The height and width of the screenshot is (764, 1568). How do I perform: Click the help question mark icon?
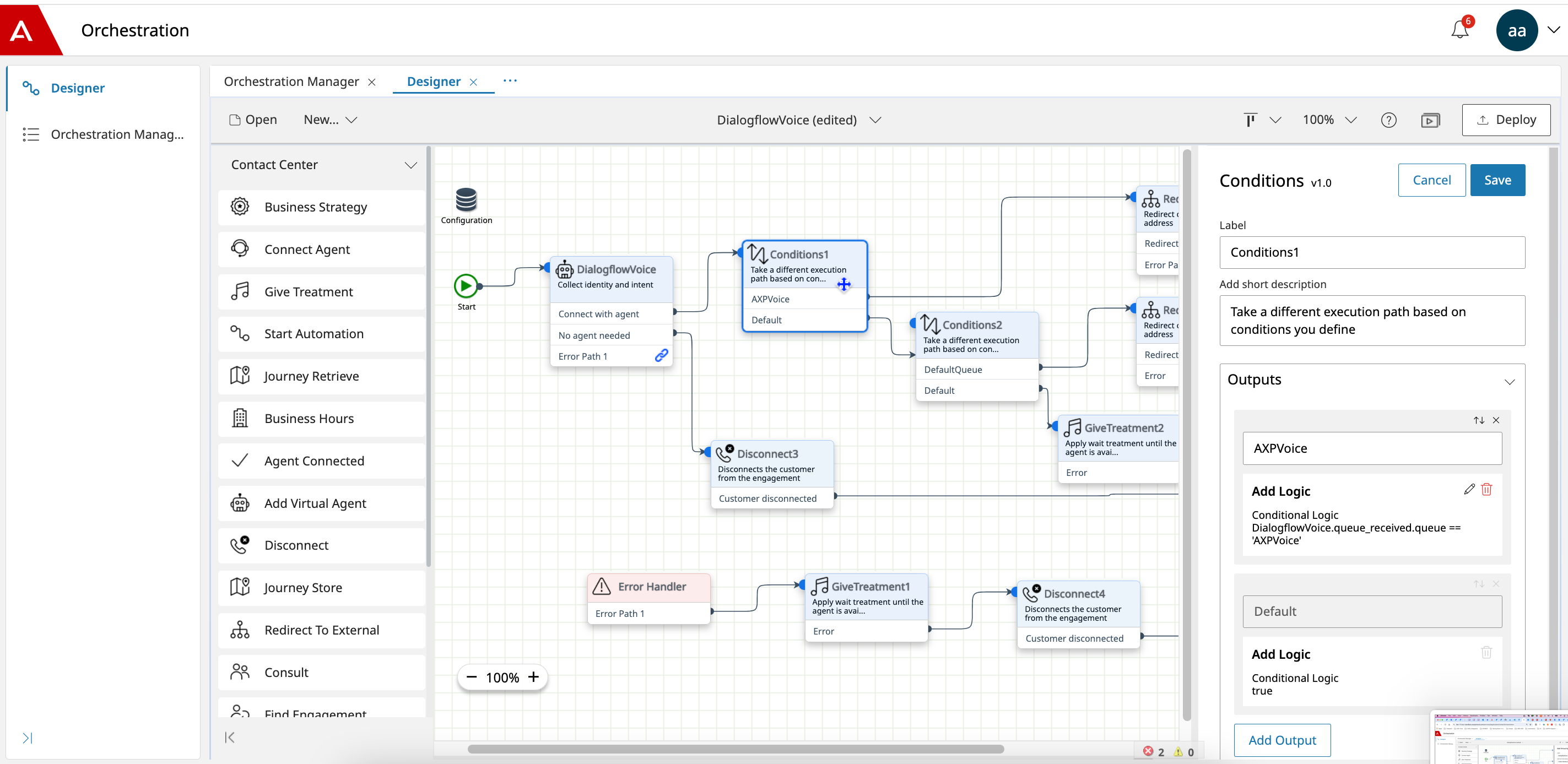(x=1388, y=120)
